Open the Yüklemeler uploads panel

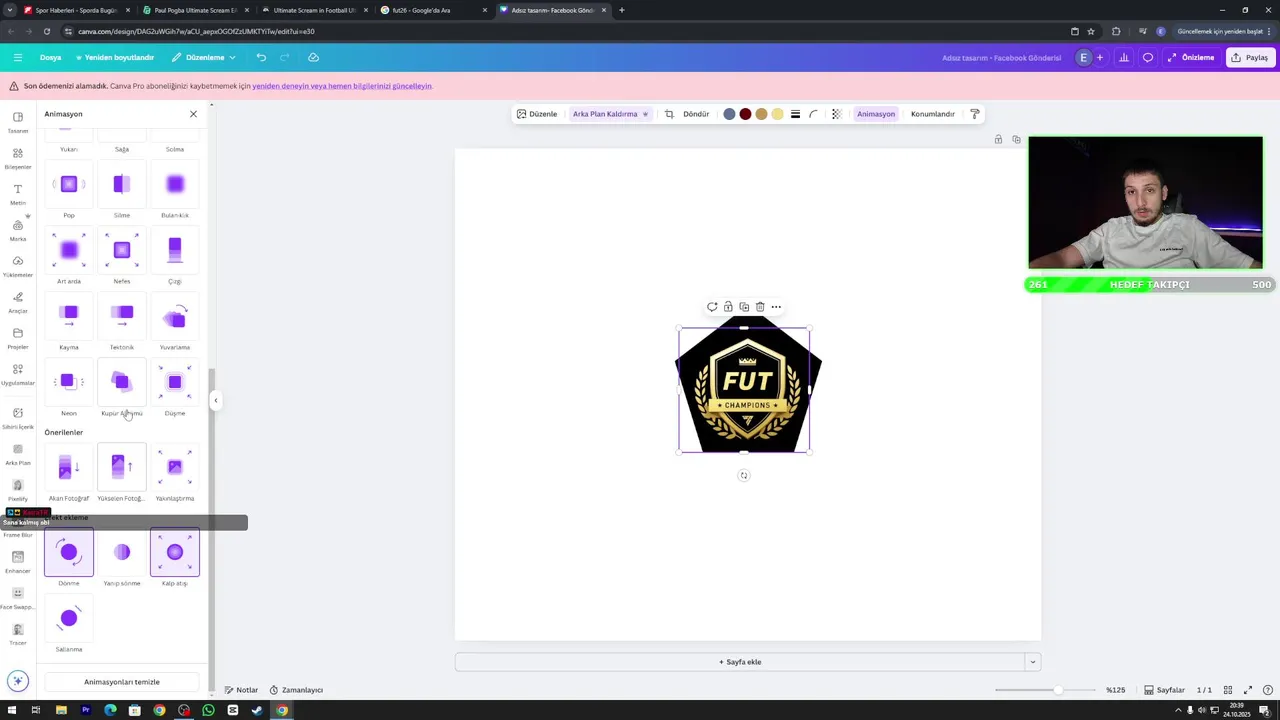click(18, 266)
